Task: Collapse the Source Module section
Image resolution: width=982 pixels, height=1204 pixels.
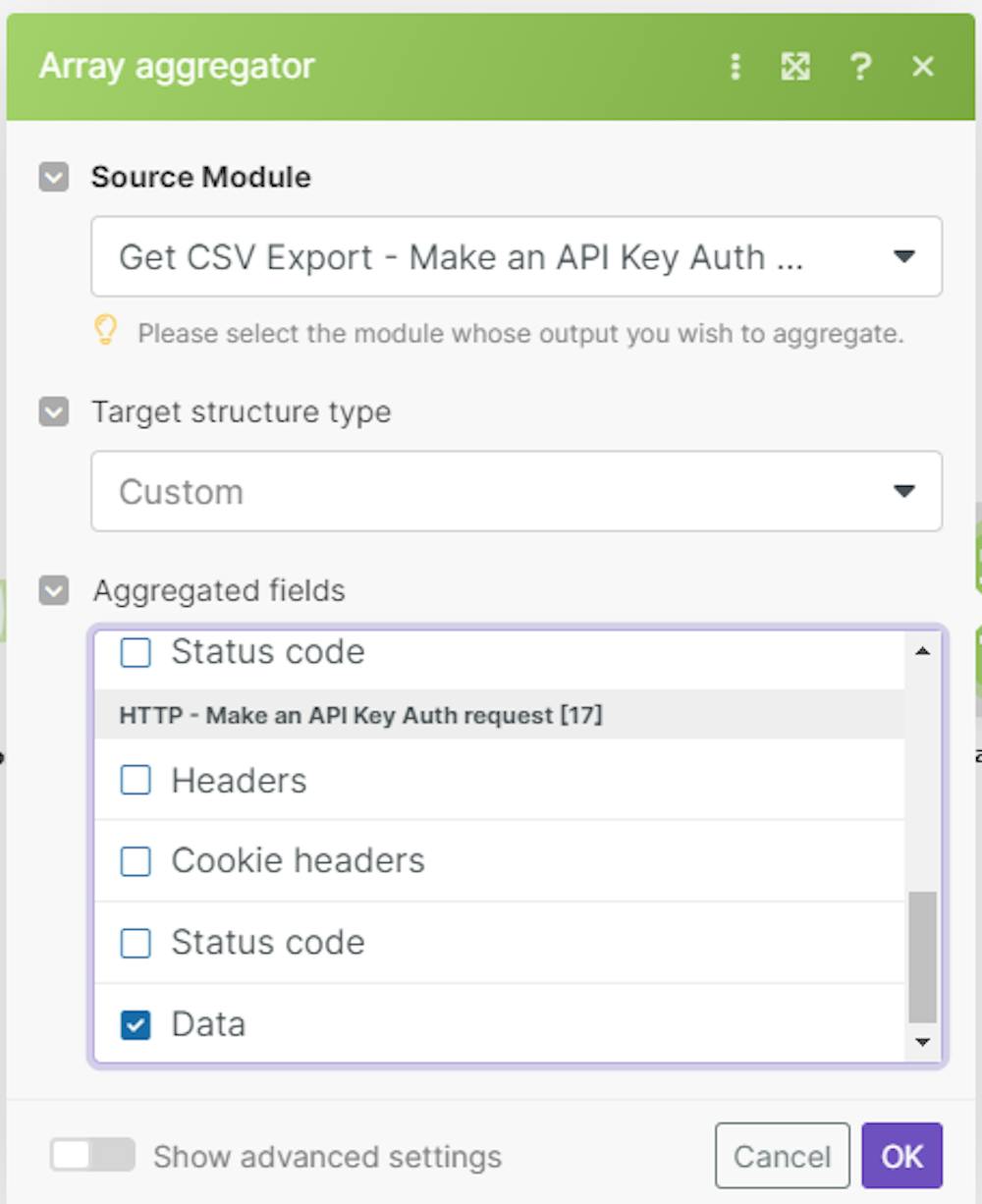Action: (x=54, y=178)
